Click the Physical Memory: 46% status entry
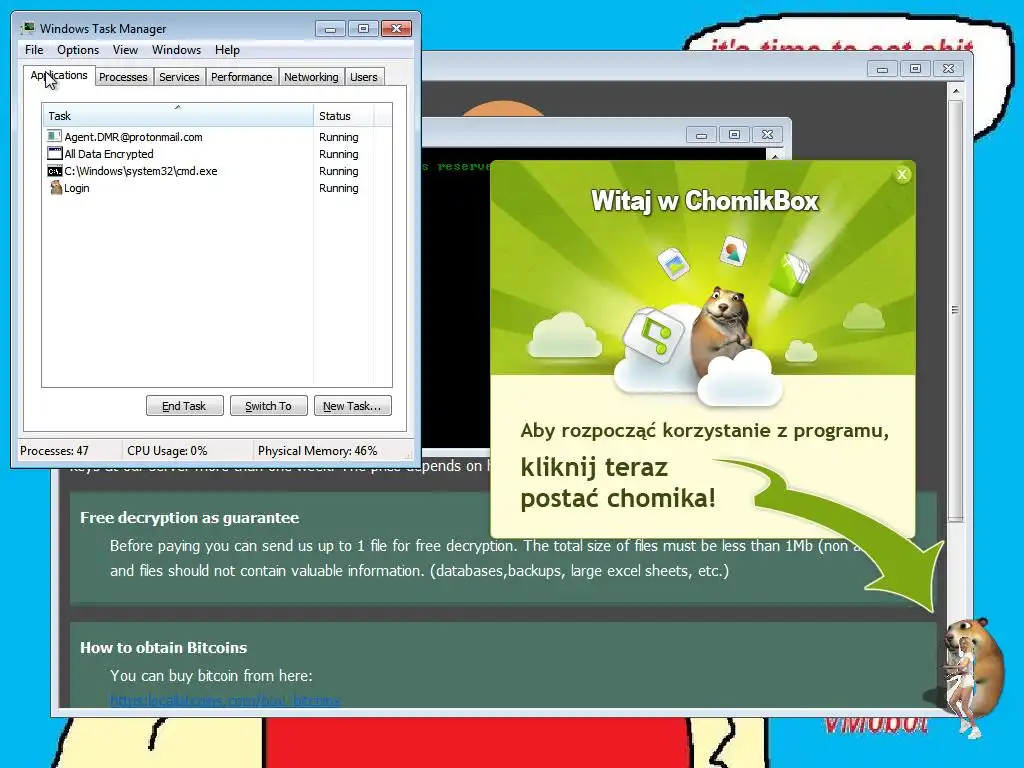The width and height of the screenshot is (1024, 768). (x=317, y=451)
